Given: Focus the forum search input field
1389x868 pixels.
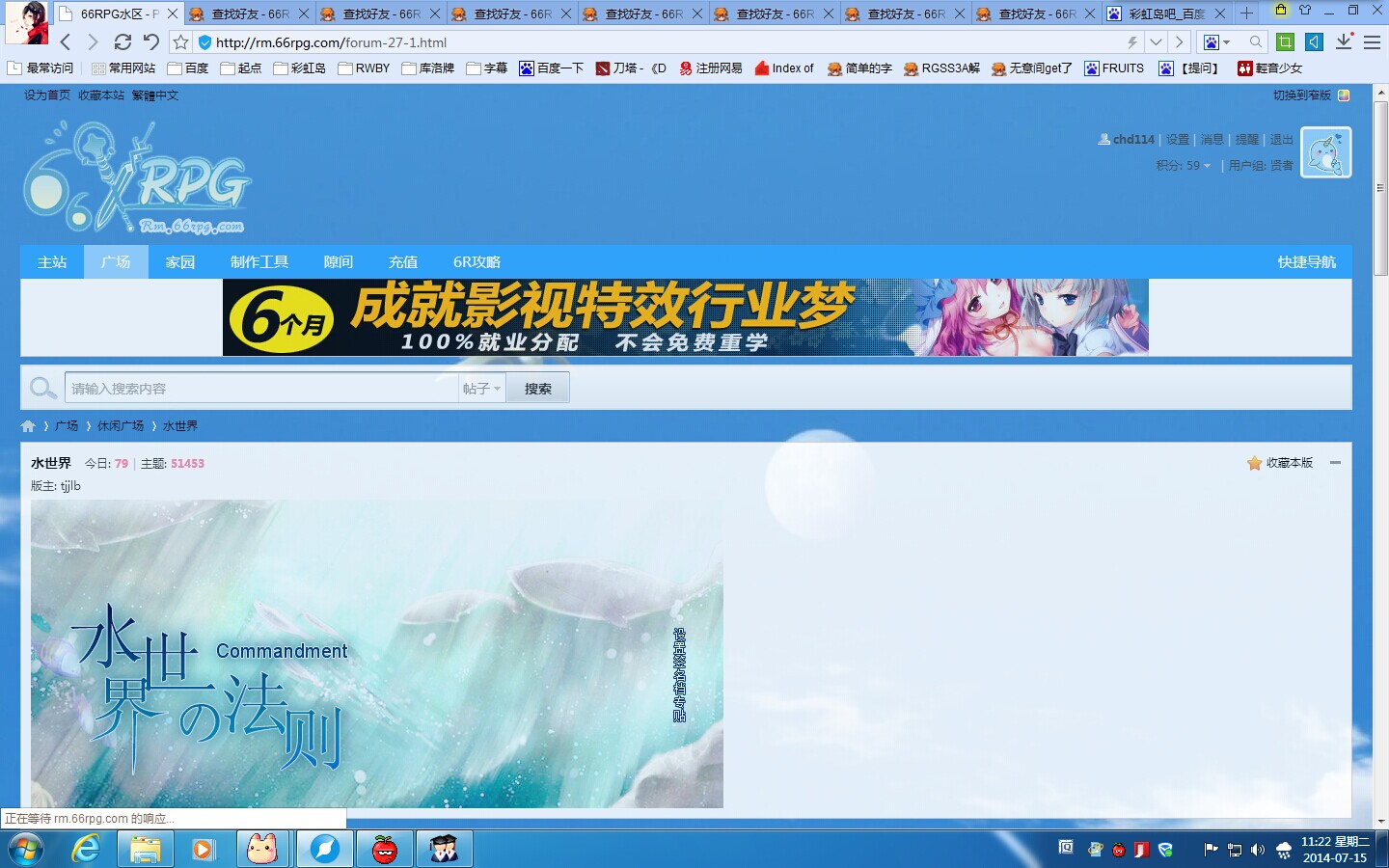Looking at the screenshot, I should 261,389.
